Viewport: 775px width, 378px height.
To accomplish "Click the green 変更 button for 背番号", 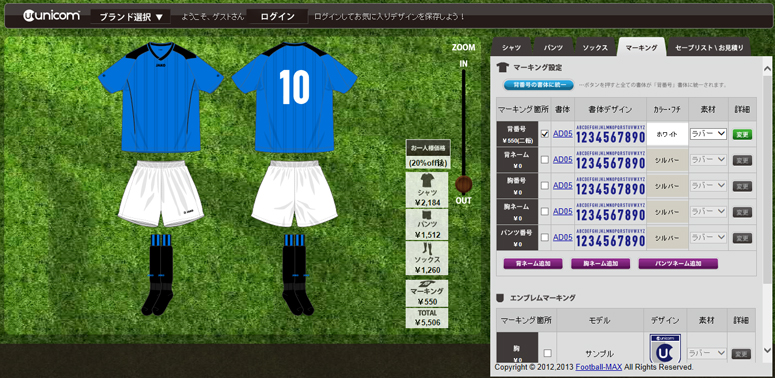I will click(x=742, y=134).
